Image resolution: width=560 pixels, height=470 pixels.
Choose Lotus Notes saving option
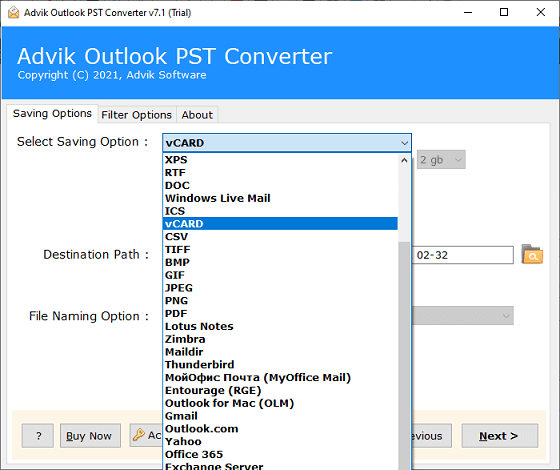(x=280, y=326)
